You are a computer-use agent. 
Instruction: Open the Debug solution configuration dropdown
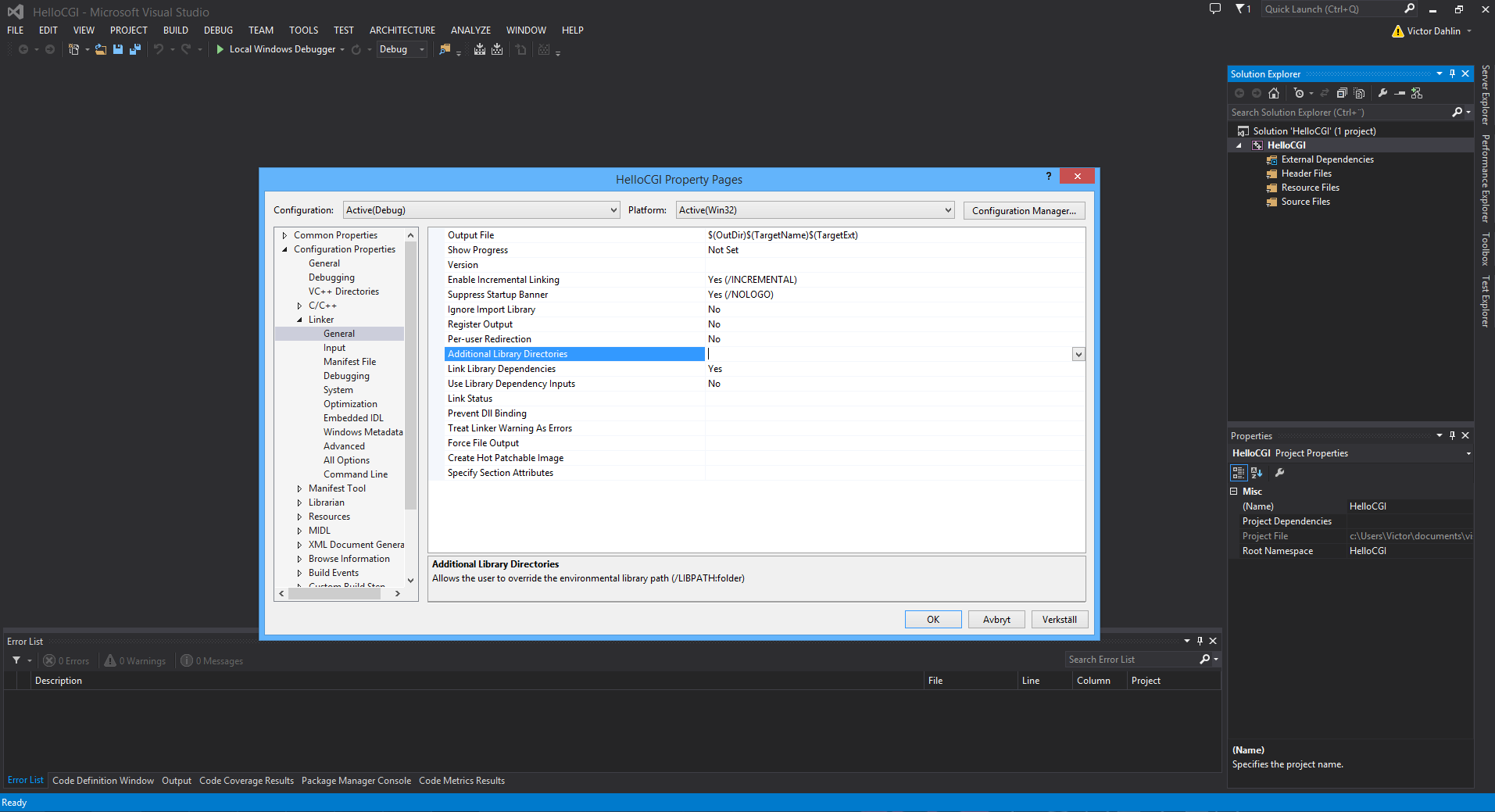[x=402, y=49]
